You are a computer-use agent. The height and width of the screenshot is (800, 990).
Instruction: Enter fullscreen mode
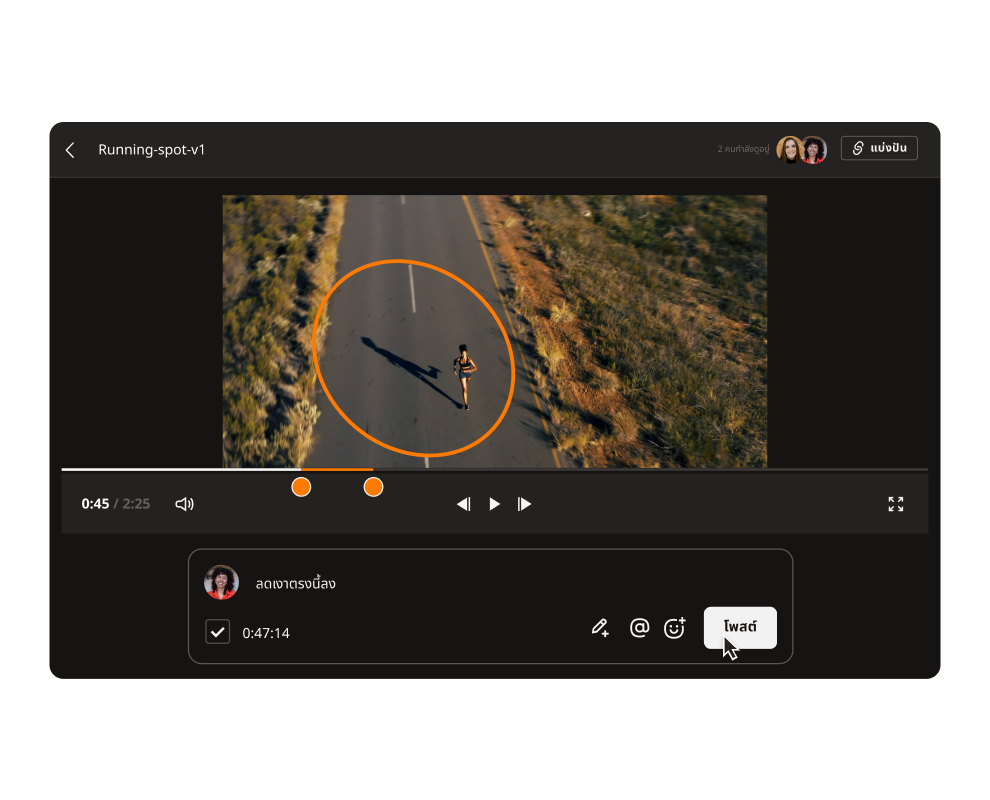point(895,503)
